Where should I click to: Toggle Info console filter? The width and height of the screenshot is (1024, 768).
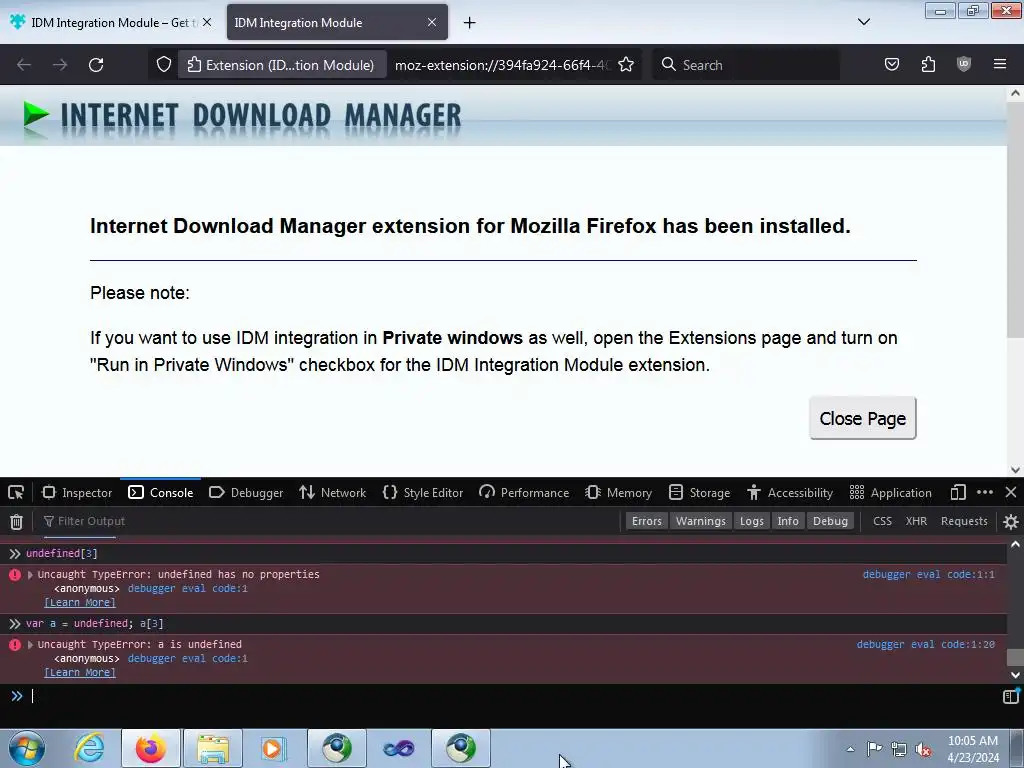click(x=788, y=521)
